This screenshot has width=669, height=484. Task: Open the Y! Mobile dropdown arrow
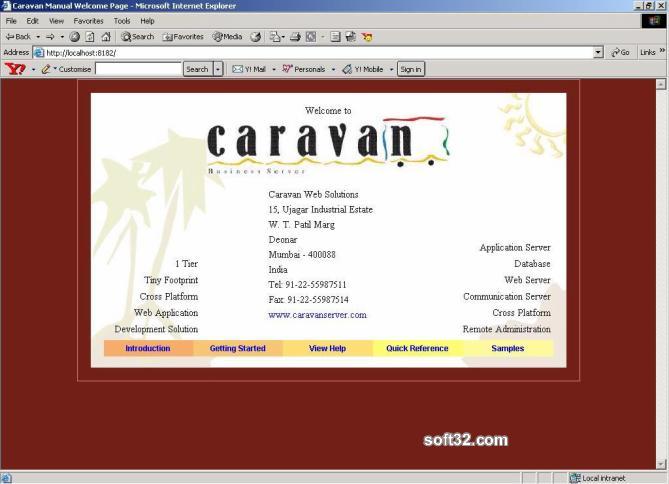(391, 69)
